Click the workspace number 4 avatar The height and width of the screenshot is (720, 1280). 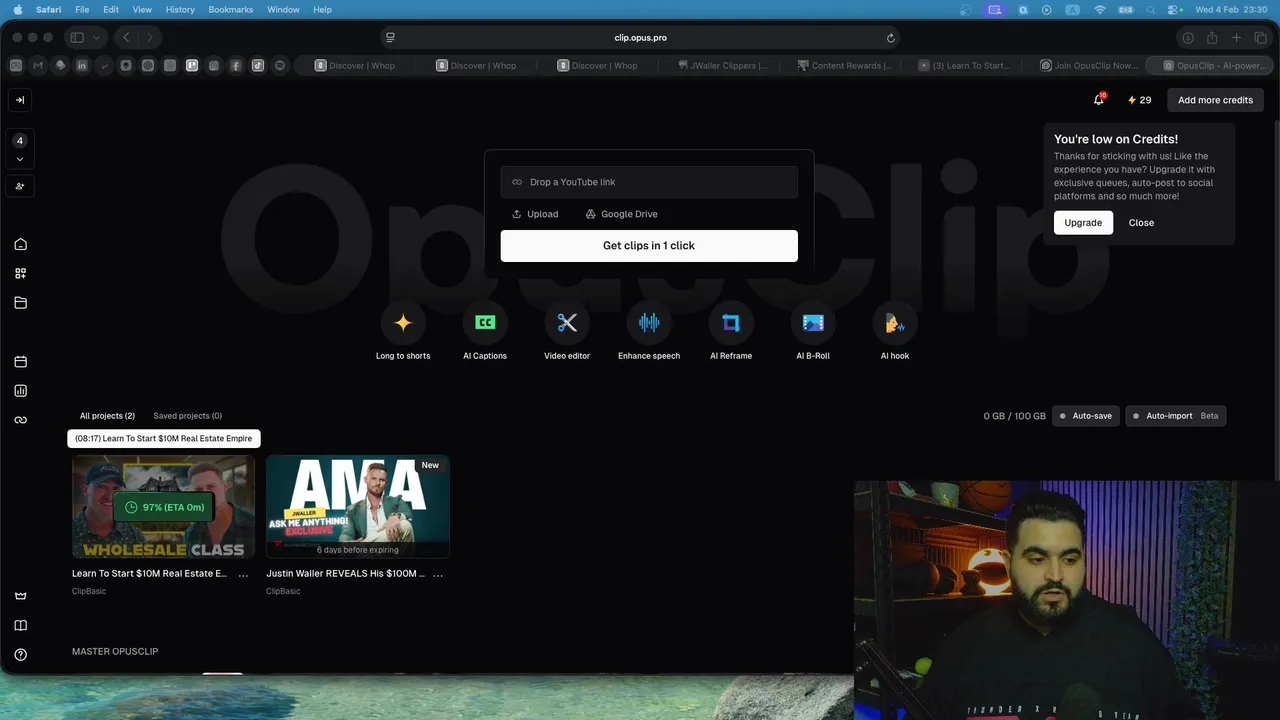coord(20,141)
